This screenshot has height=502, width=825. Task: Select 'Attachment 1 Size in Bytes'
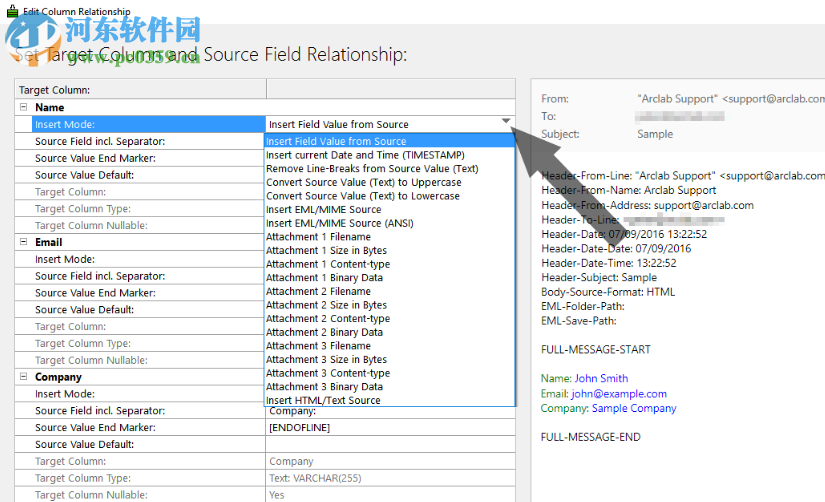[389, 250]
